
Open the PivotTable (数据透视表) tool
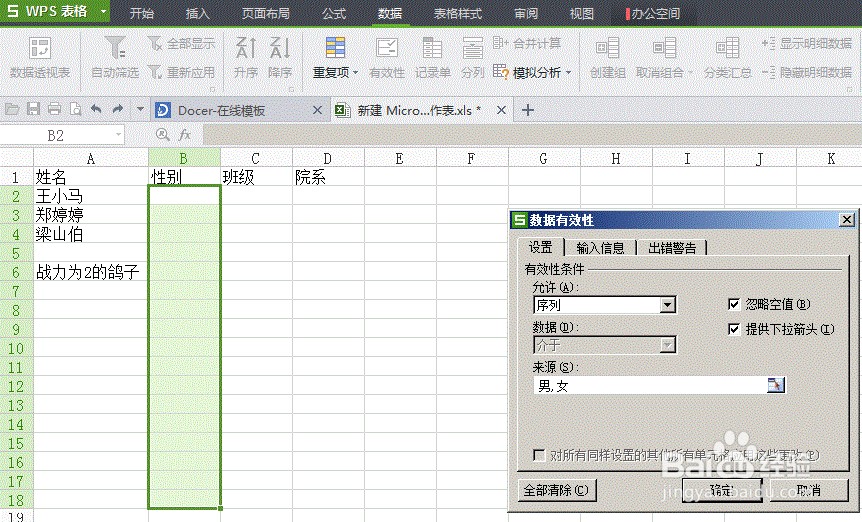coord(40,58)
